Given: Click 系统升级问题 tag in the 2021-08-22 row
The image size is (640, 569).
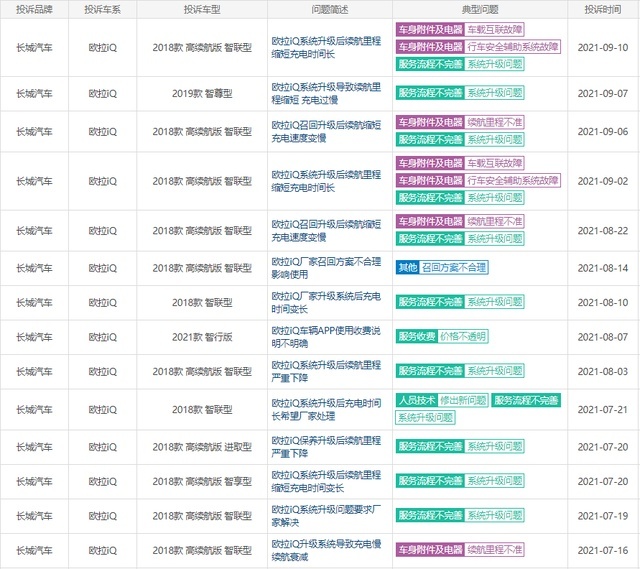Looking at the screenshot, I should click(x=494, y=239).
